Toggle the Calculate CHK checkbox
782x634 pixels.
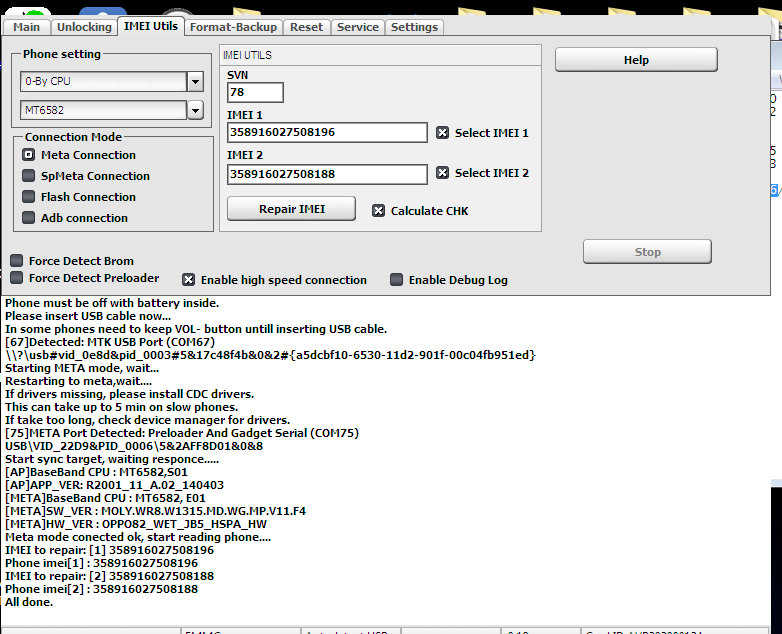pos(378,211)
